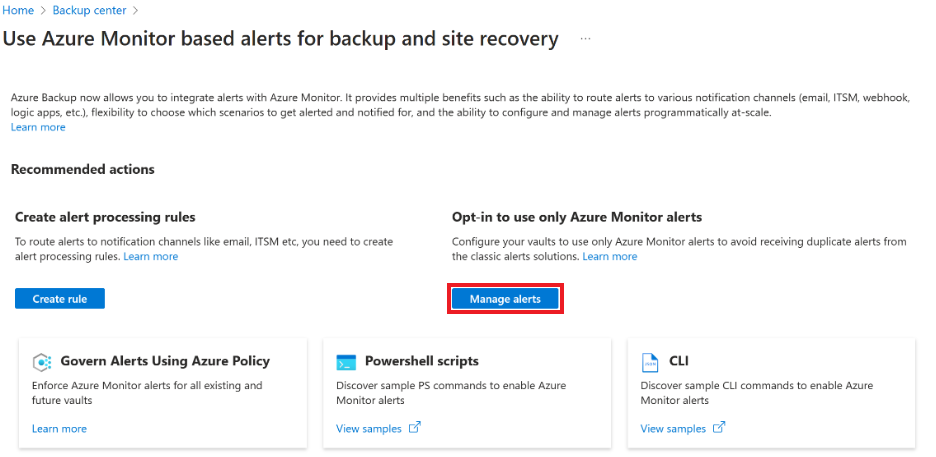This screenshot has height=457, width=936.
Task: Open Learn more about classic alerts opt-in
Action: click(x=609, y=256)
